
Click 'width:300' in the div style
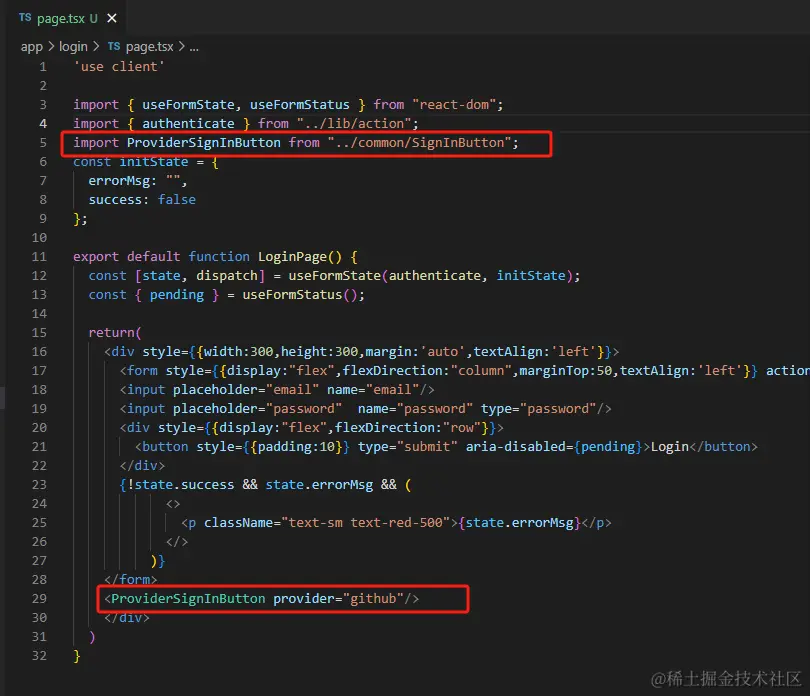coord(238,352)
